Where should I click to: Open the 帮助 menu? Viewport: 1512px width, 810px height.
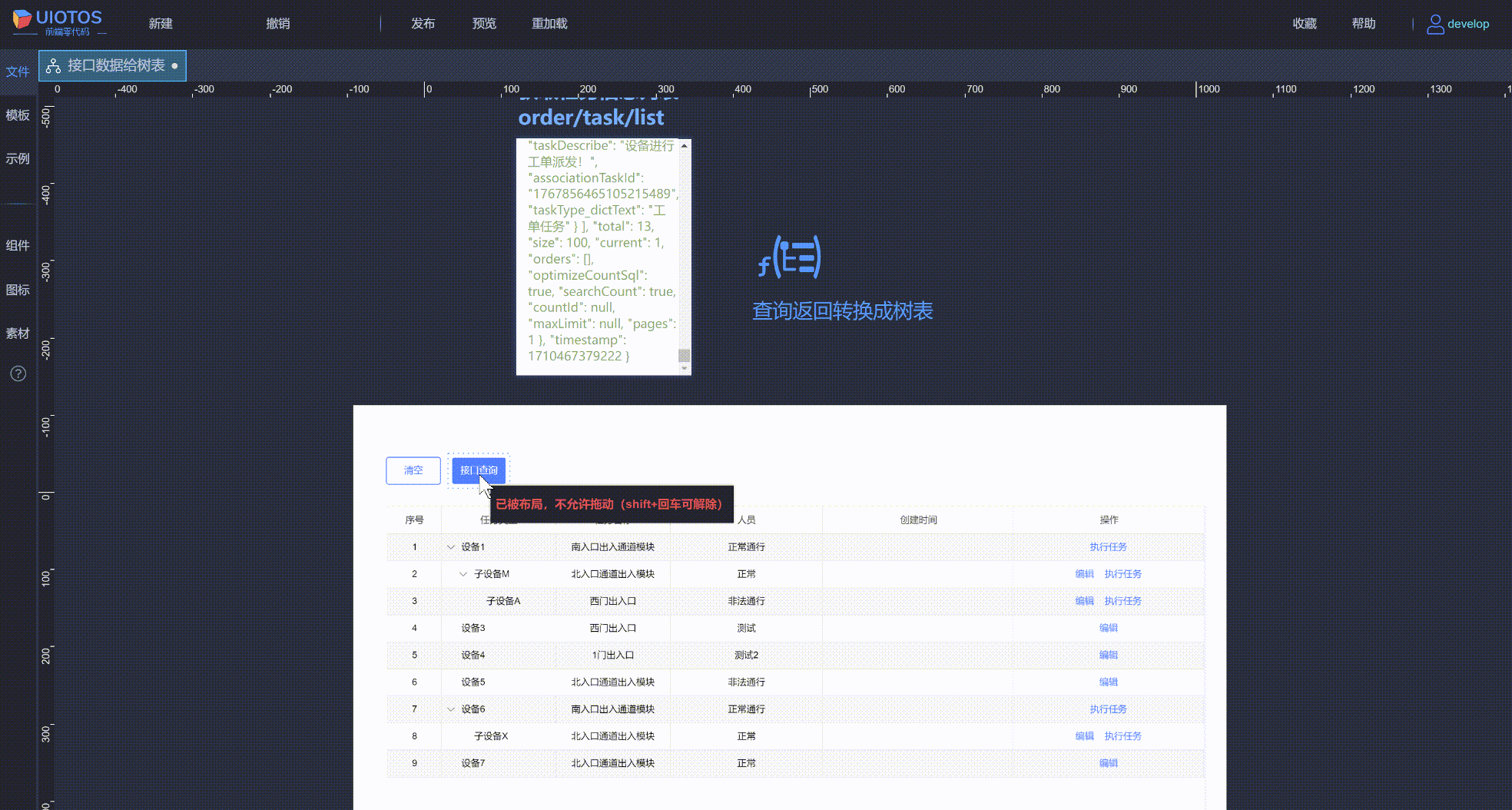[x=1364, y=23]
